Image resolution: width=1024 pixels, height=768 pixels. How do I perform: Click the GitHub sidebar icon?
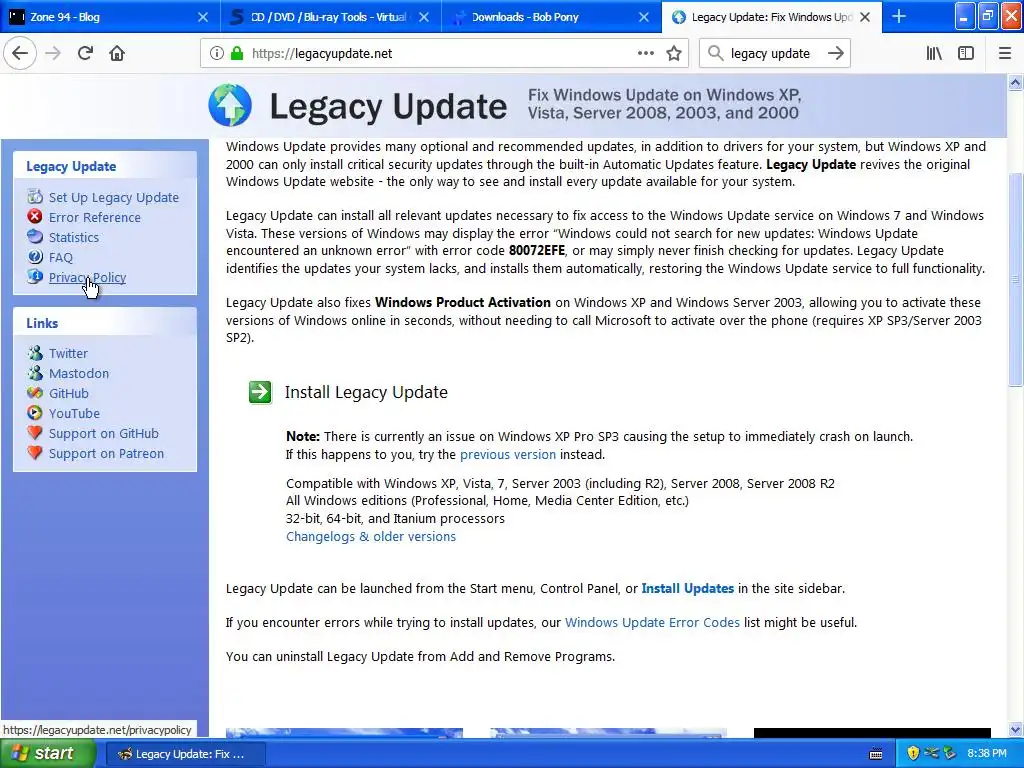[x=35, y=392]
